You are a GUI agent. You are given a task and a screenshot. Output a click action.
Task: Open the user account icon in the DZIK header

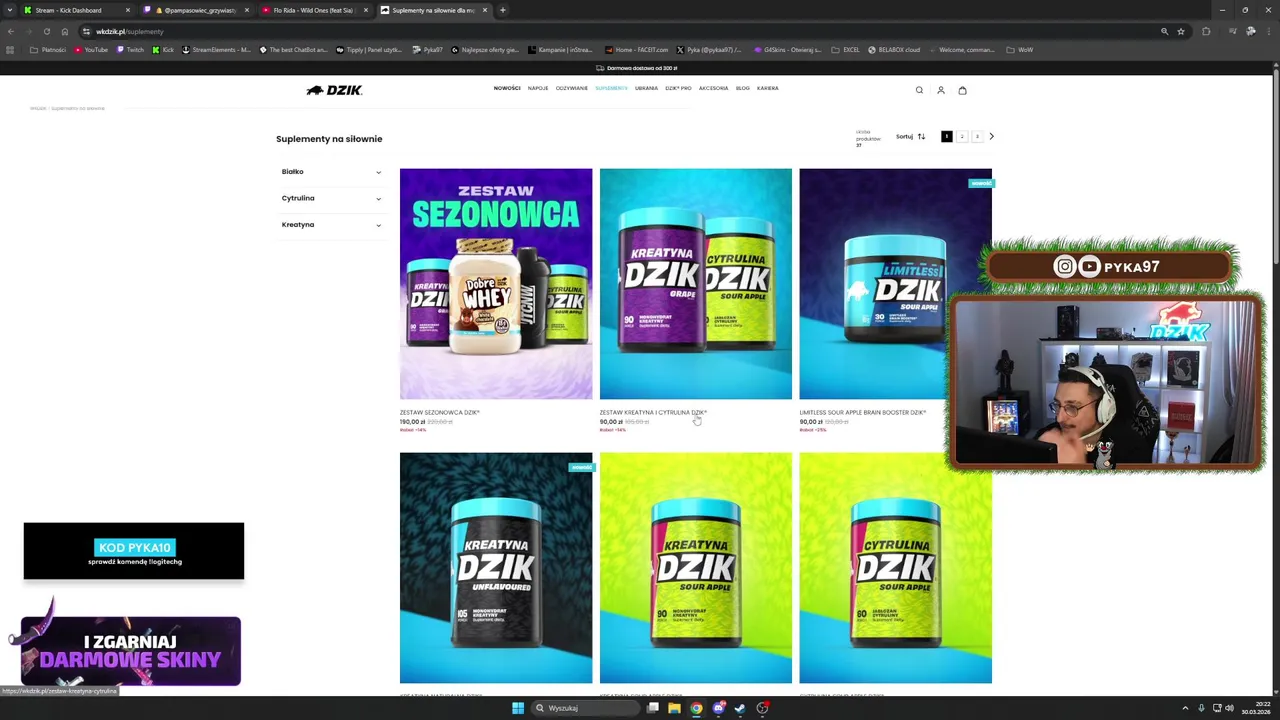pyautogui.click(x=941, y=90)
